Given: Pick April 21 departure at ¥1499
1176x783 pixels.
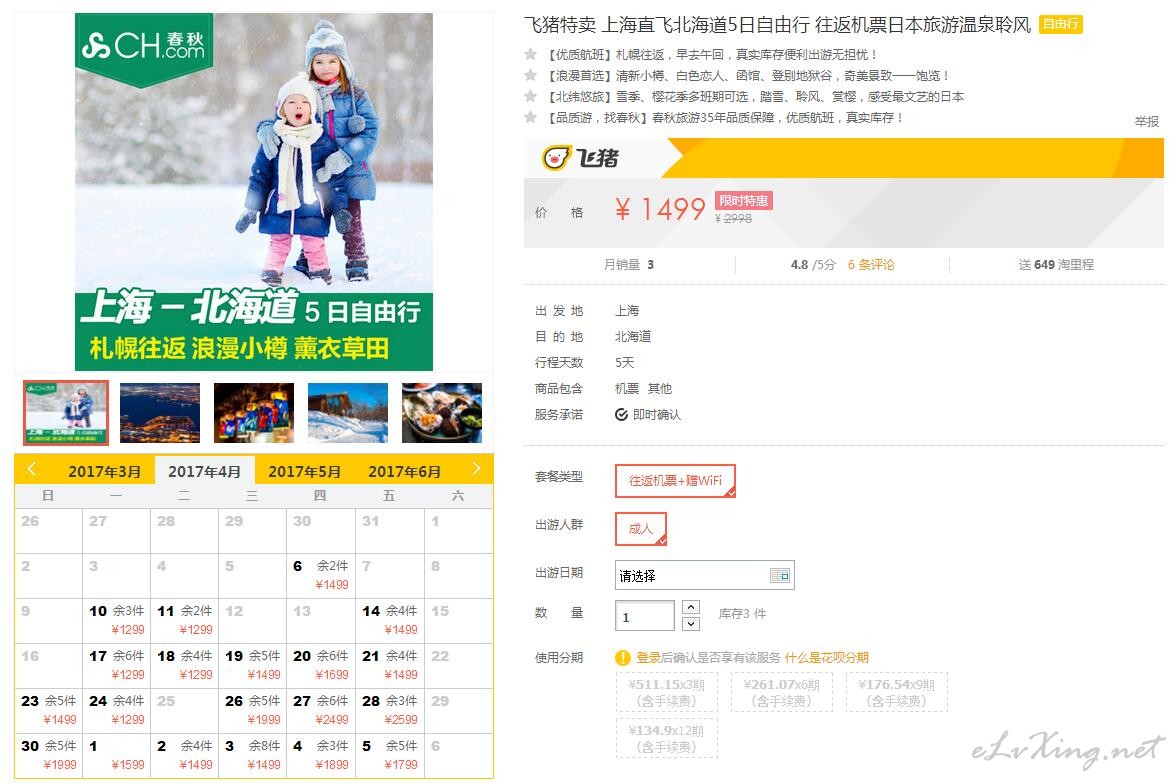Looking at the screenshot, I should (x=389, y=666).
